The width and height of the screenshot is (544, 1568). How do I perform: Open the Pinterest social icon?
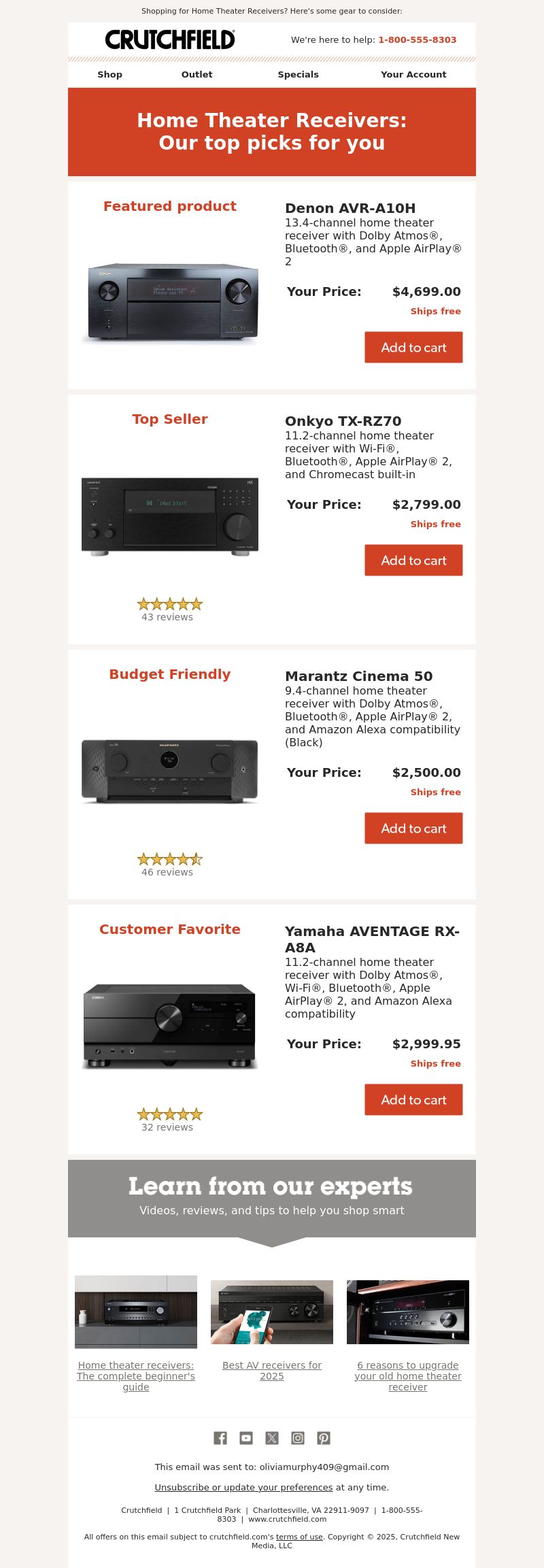click(324, 1438)
